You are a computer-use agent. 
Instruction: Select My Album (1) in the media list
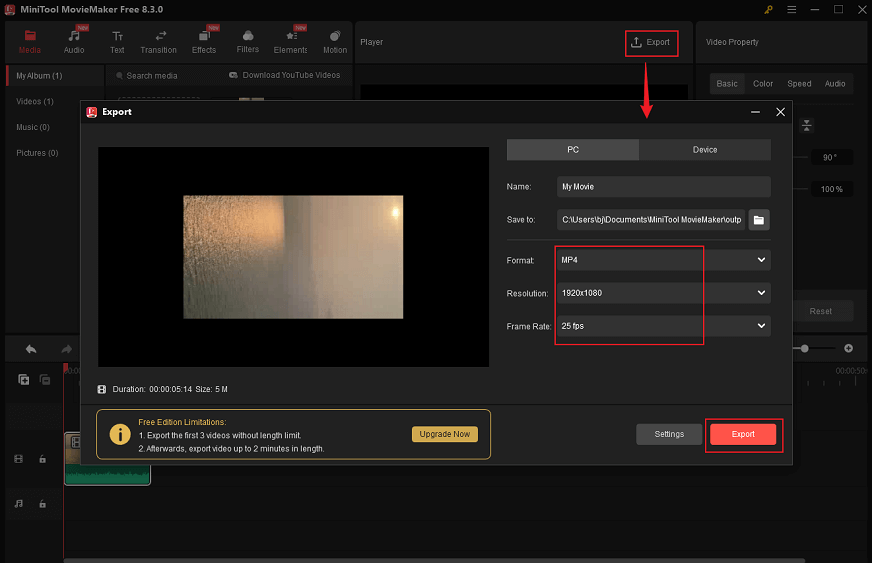pos(55,76)
